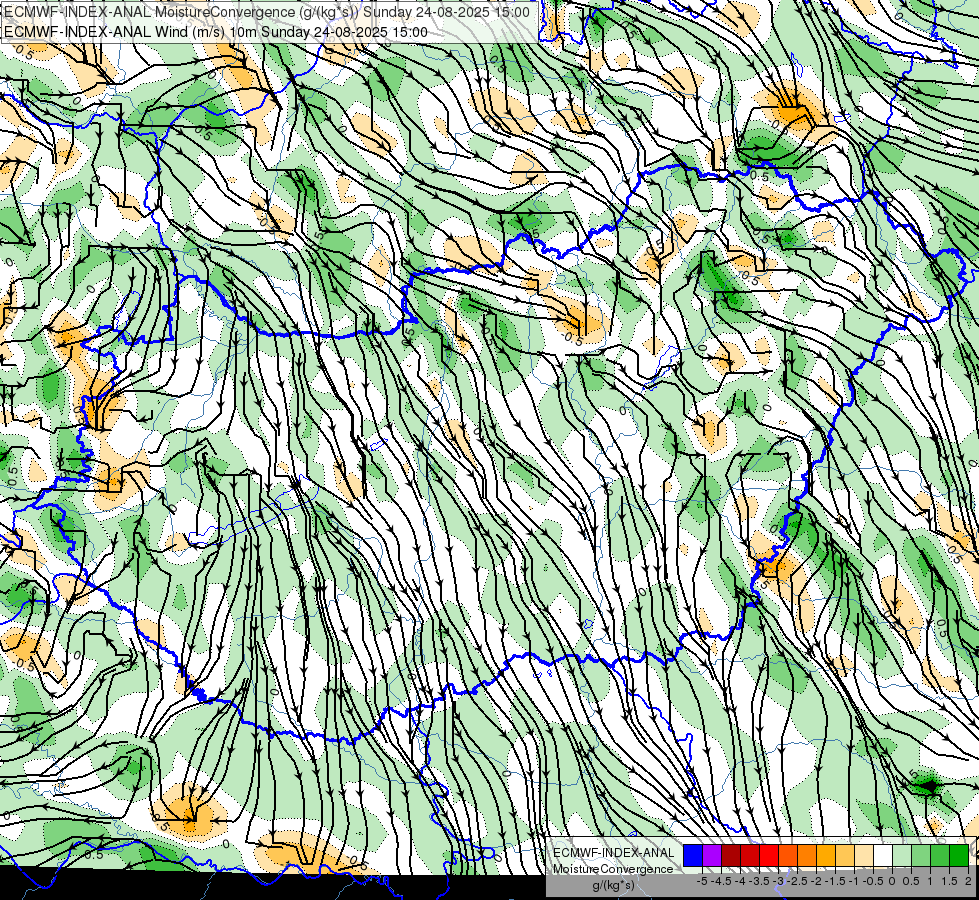Click the 1.5 tick label on the legend
This screenshot has height=900, width=979.
(x=950, y=881)
